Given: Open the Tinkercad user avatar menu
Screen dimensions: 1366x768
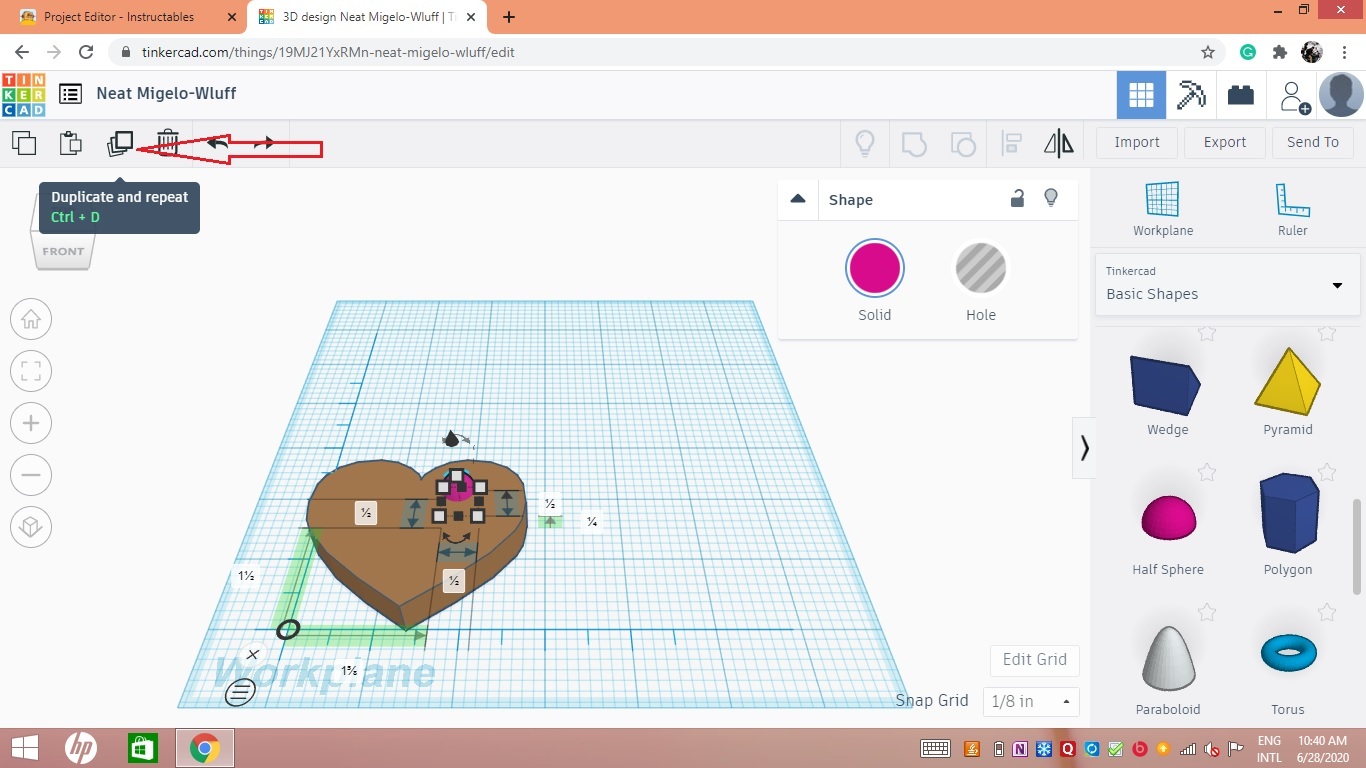Looking at the screenshot, I should (x=1341, y=95).
